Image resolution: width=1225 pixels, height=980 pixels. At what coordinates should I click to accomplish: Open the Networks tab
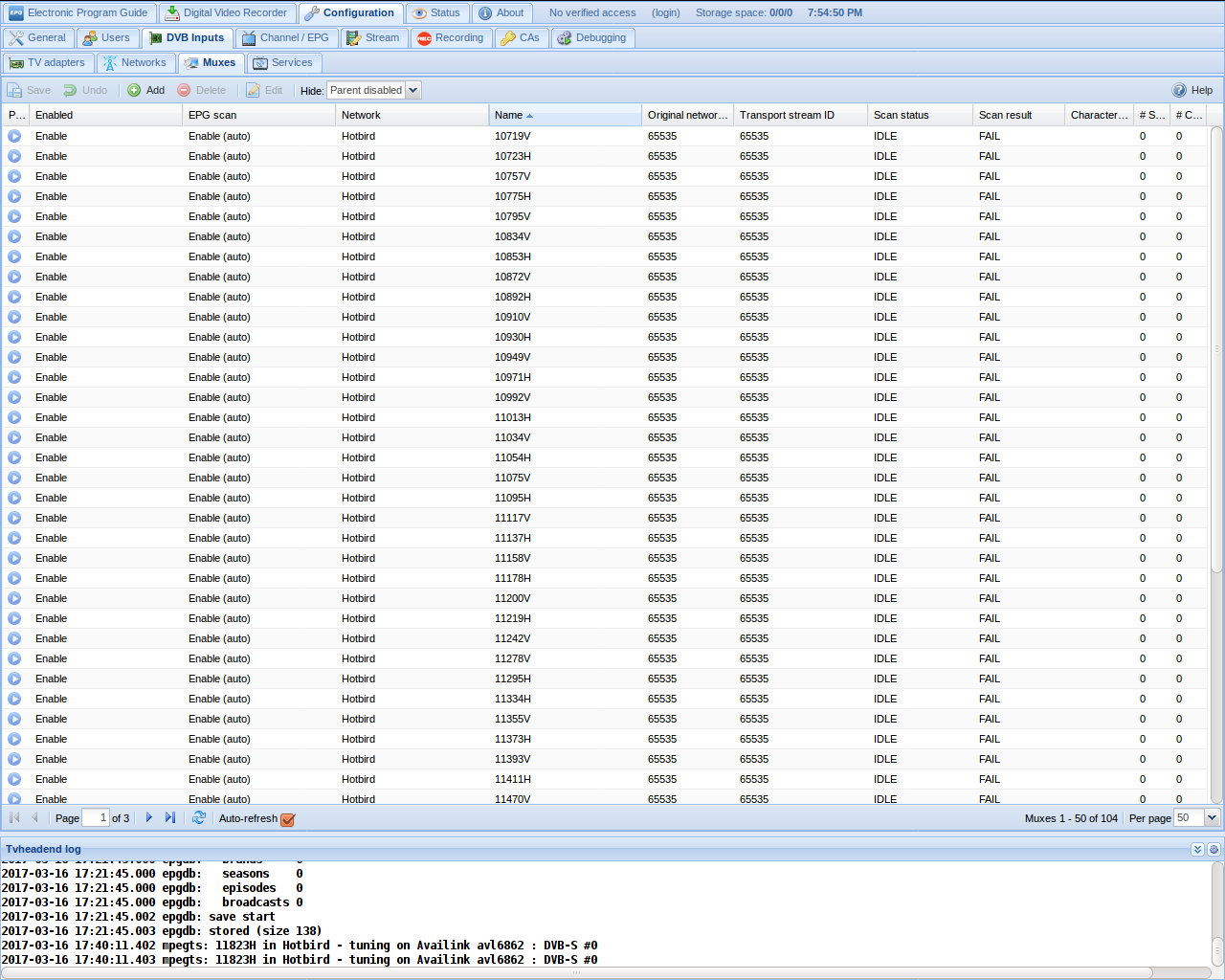135,63
